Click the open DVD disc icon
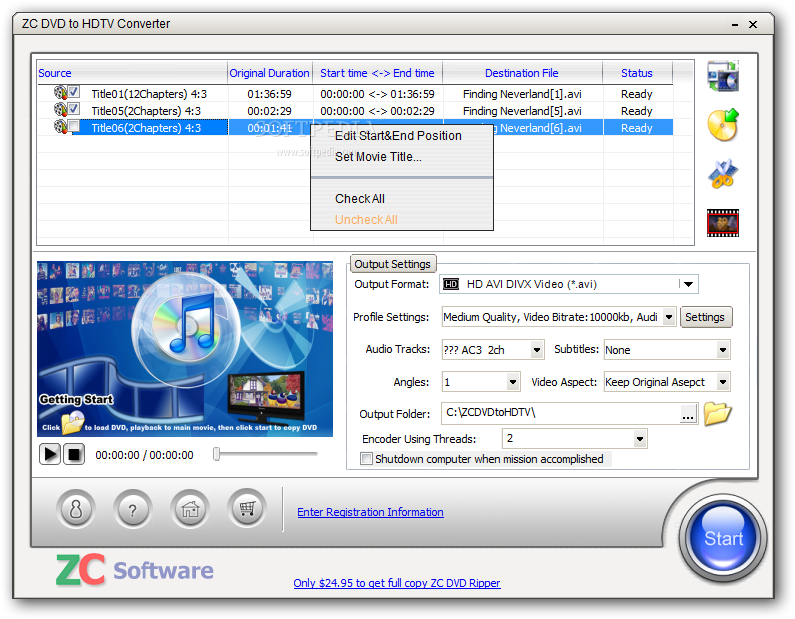 (723, 125)
